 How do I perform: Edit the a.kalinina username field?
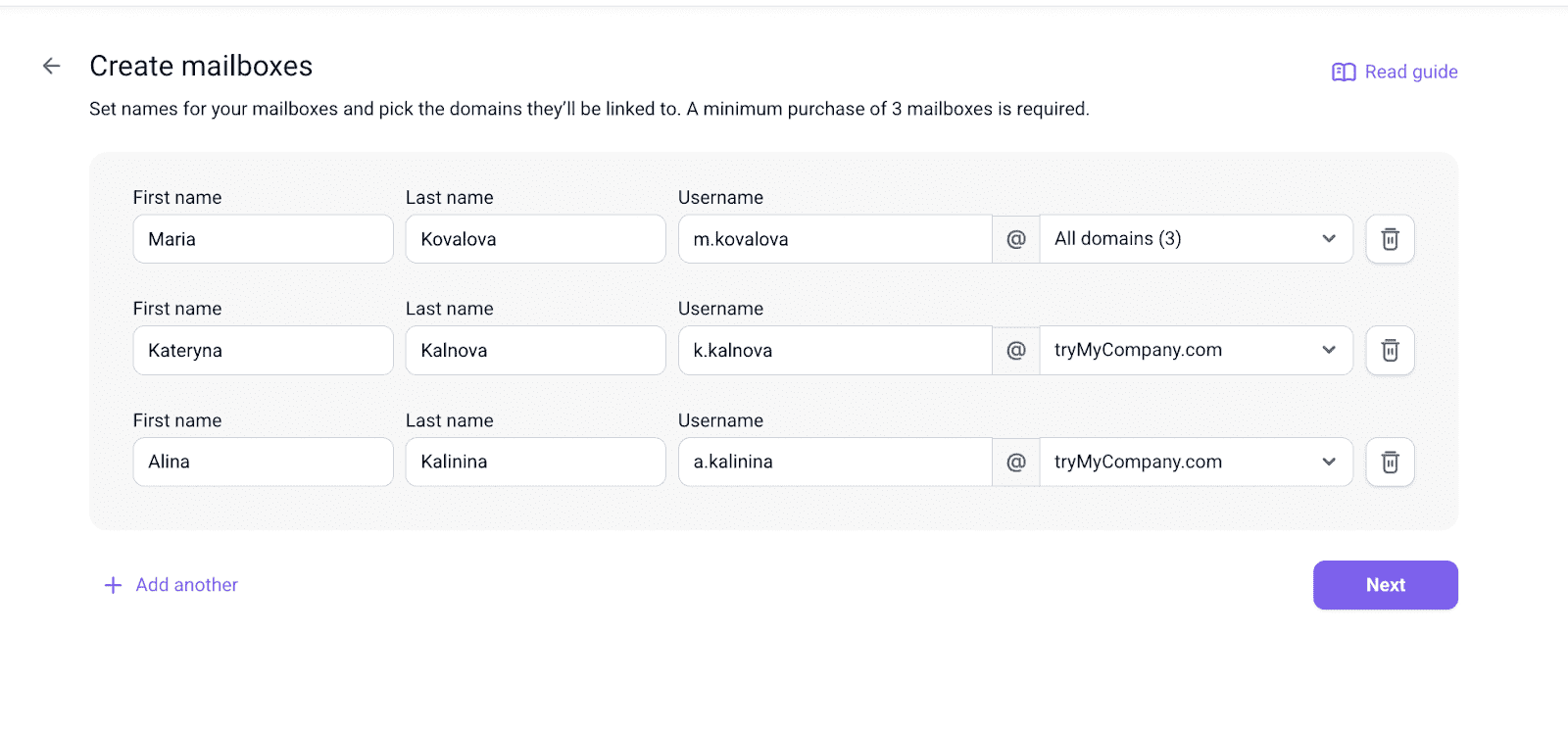coord(835,463)
